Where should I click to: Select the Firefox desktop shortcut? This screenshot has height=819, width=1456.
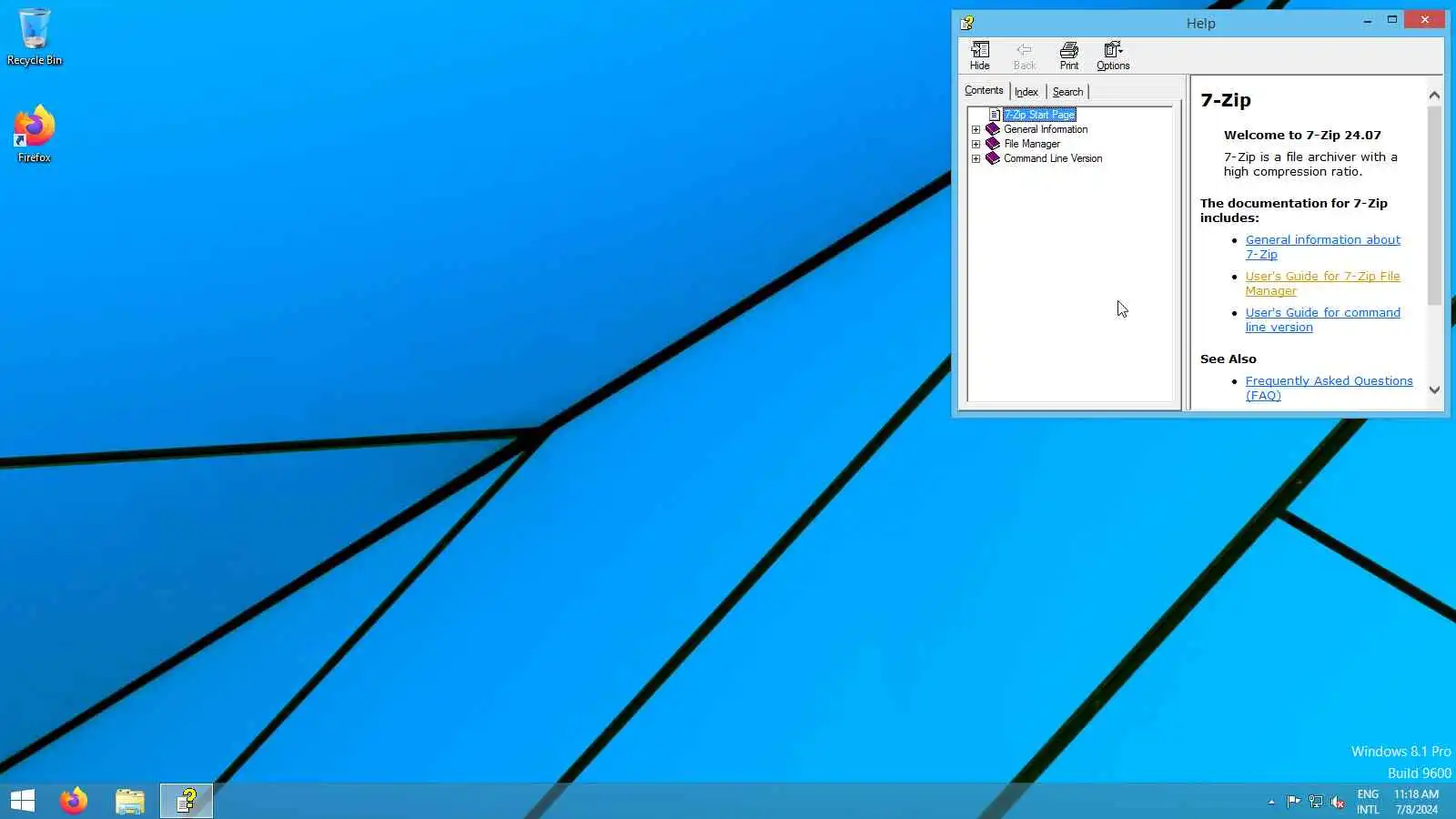coord(35,134)
